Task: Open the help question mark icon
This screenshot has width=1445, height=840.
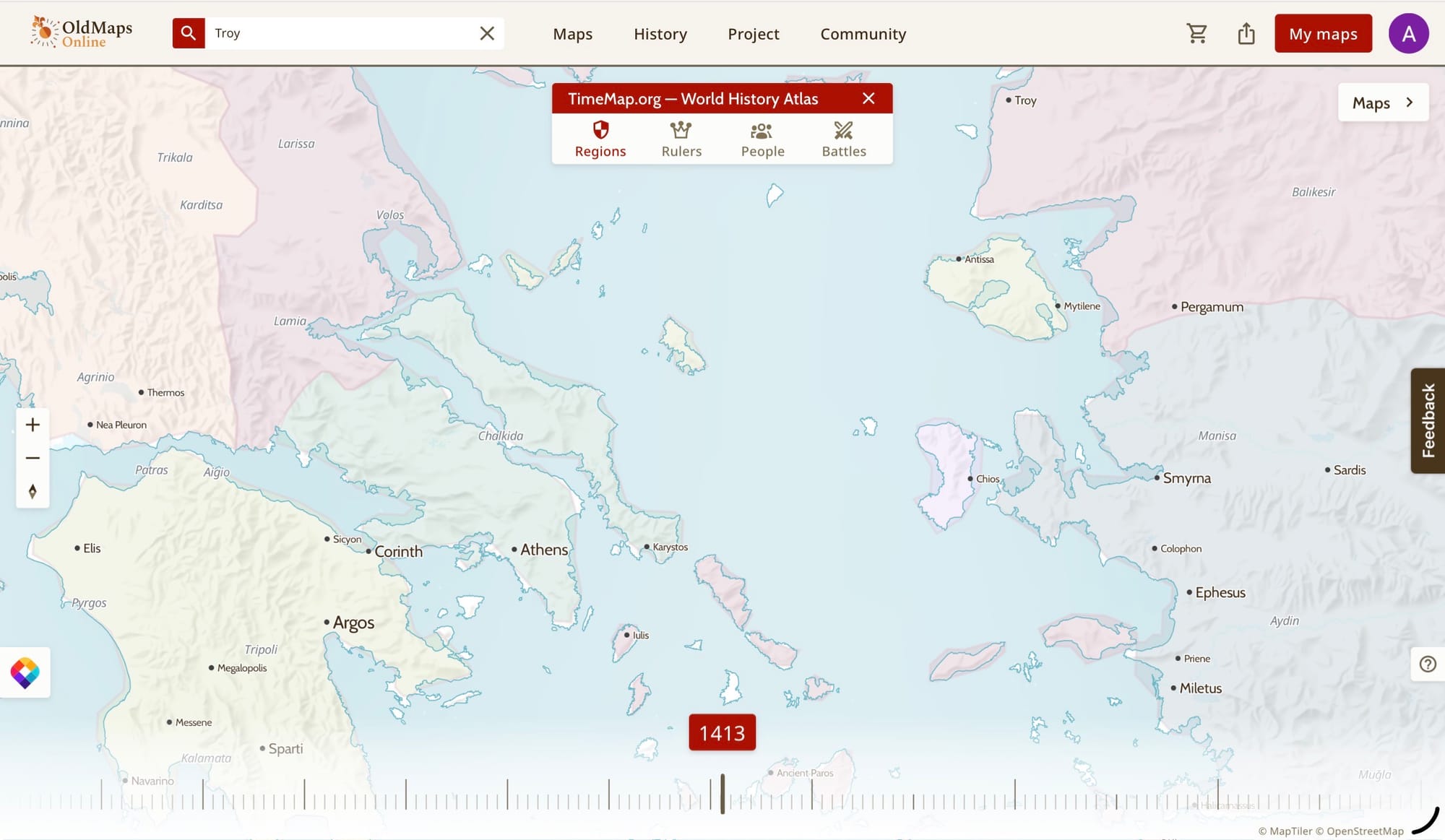Action: click(1428, 664)
